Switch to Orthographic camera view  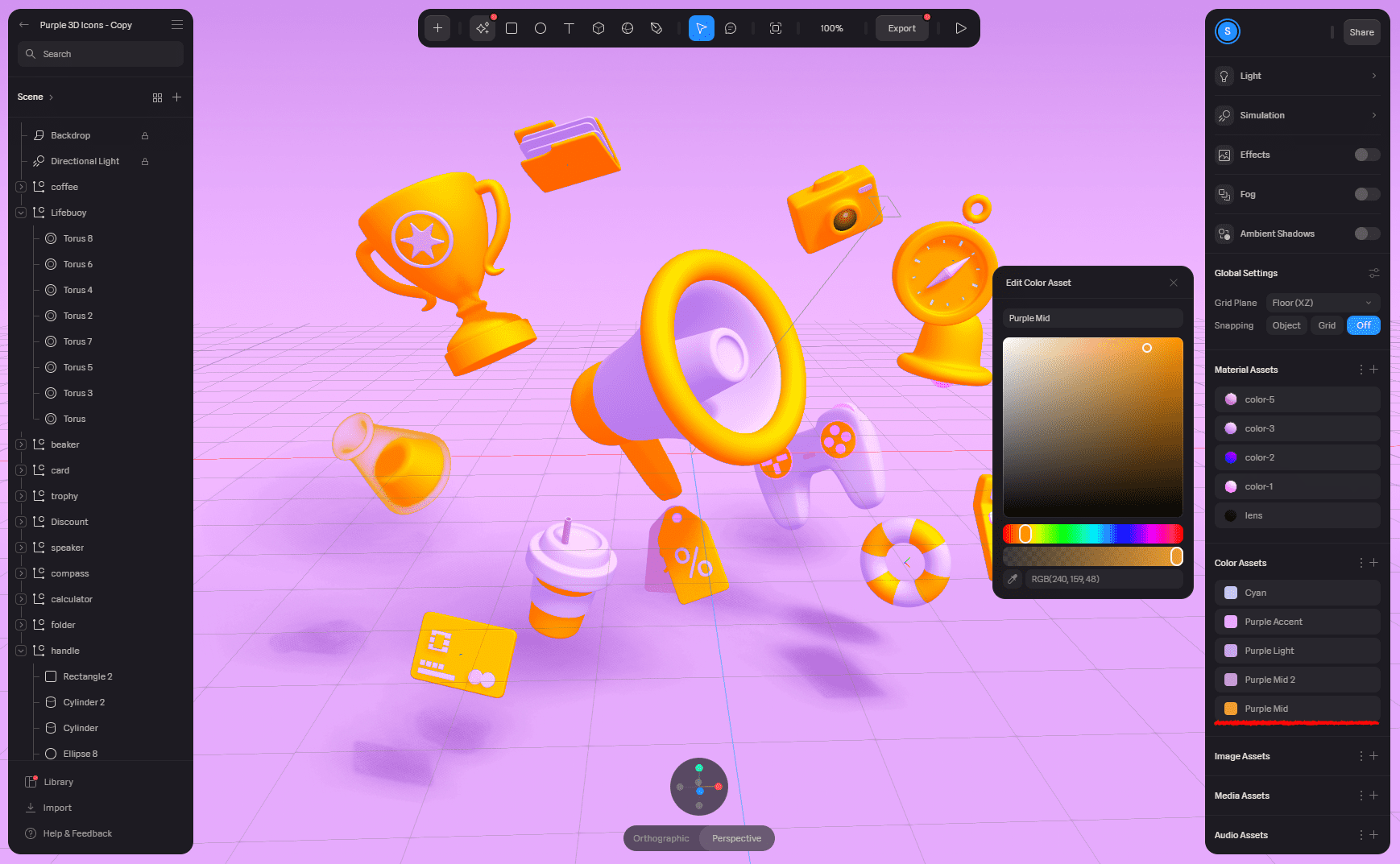(661, 838)
